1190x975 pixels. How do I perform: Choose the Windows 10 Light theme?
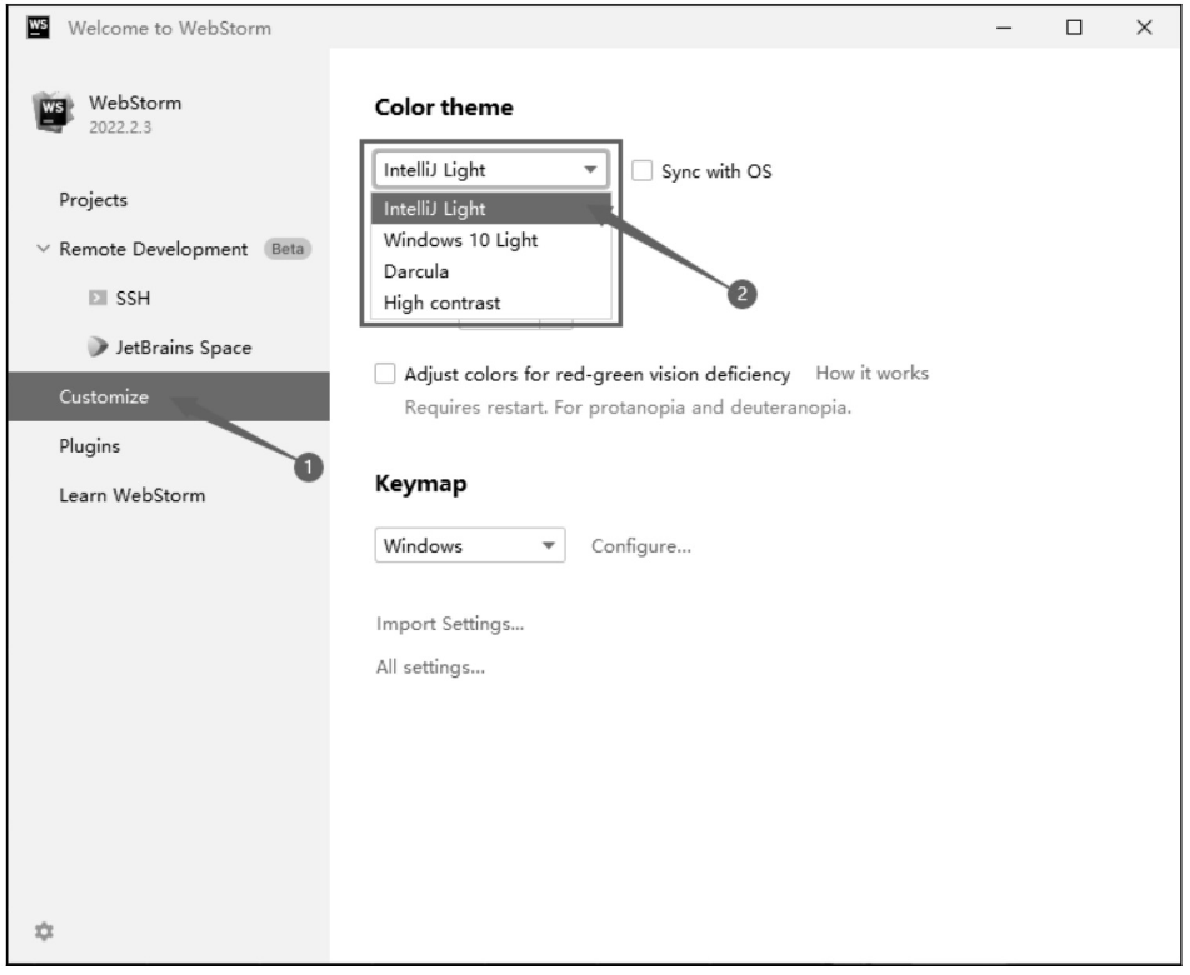click(490, 240)
